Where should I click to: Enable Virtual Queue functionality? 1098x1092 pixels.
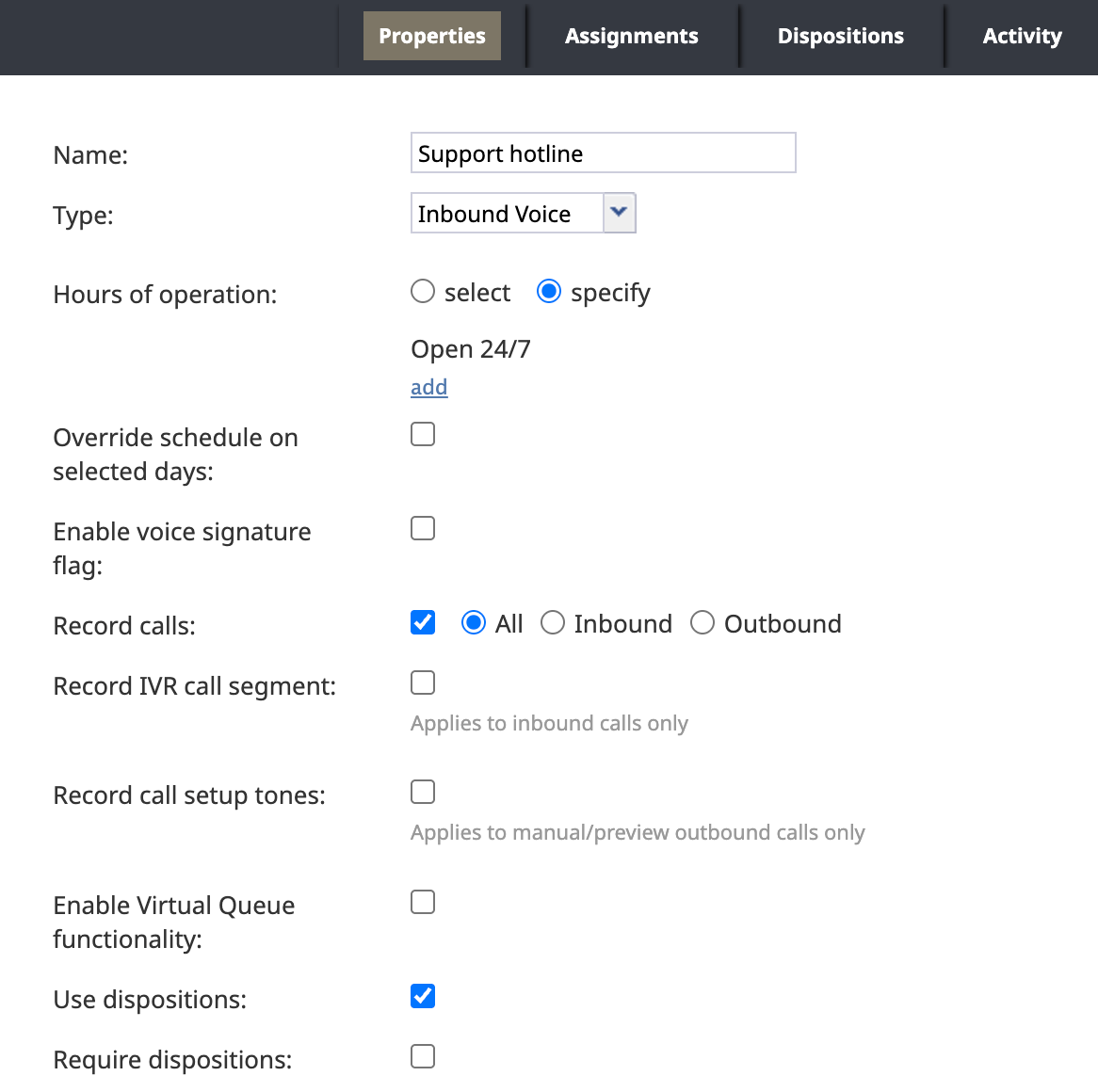pos(422,902)
